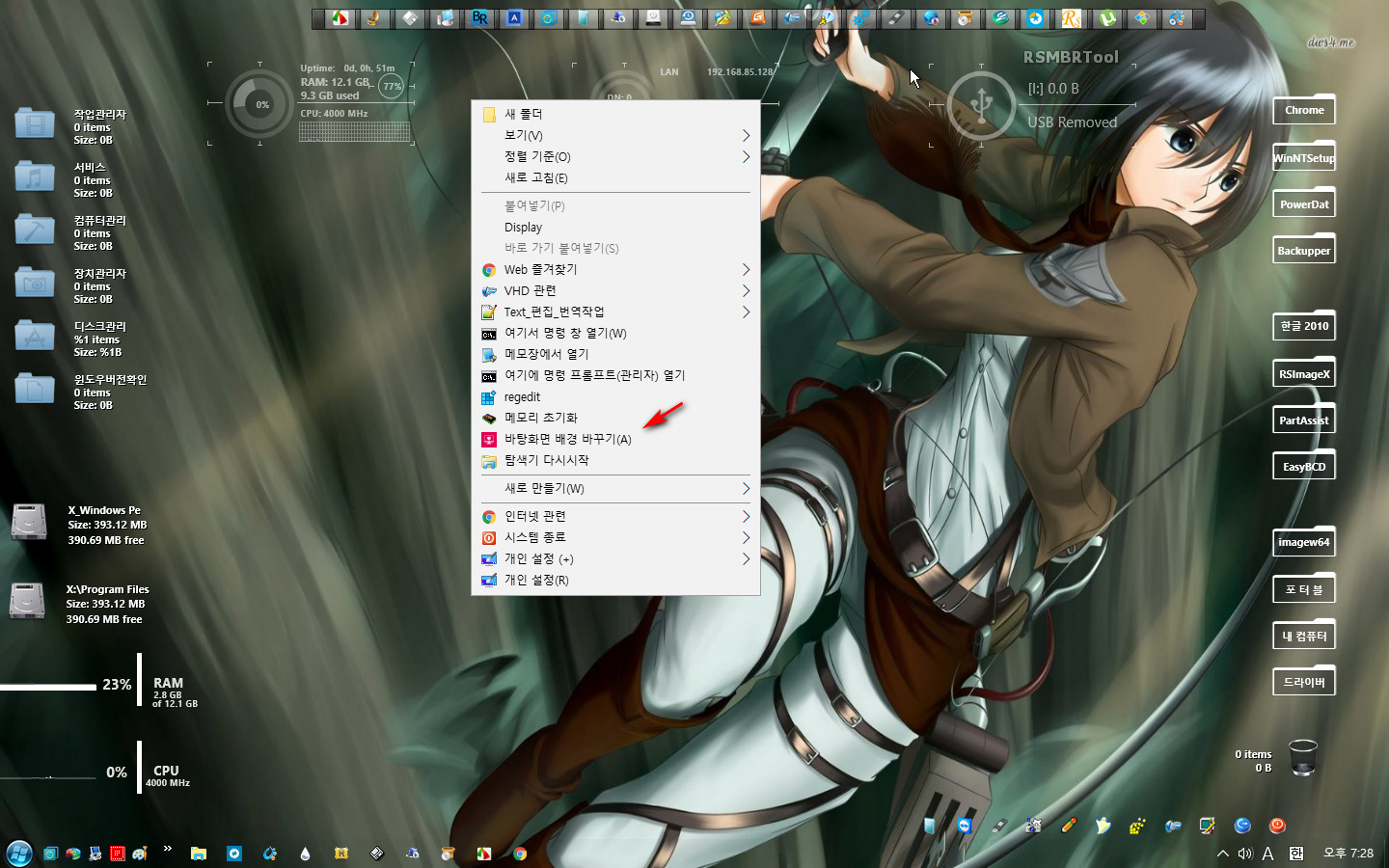Choose 새로 고침(E) from context menu

pyautogui.click(x=615, y=177)
